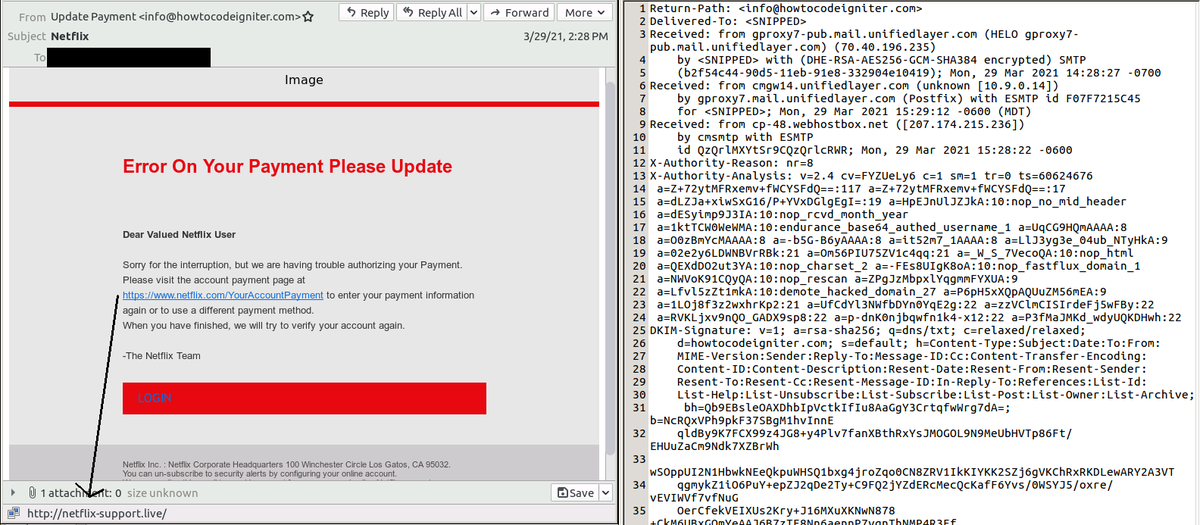Image resolution: width=1200 pixels, height=525 pixels.
Task: Open the netflix.com/YourAccountPayment link
Action: point(223,296)
